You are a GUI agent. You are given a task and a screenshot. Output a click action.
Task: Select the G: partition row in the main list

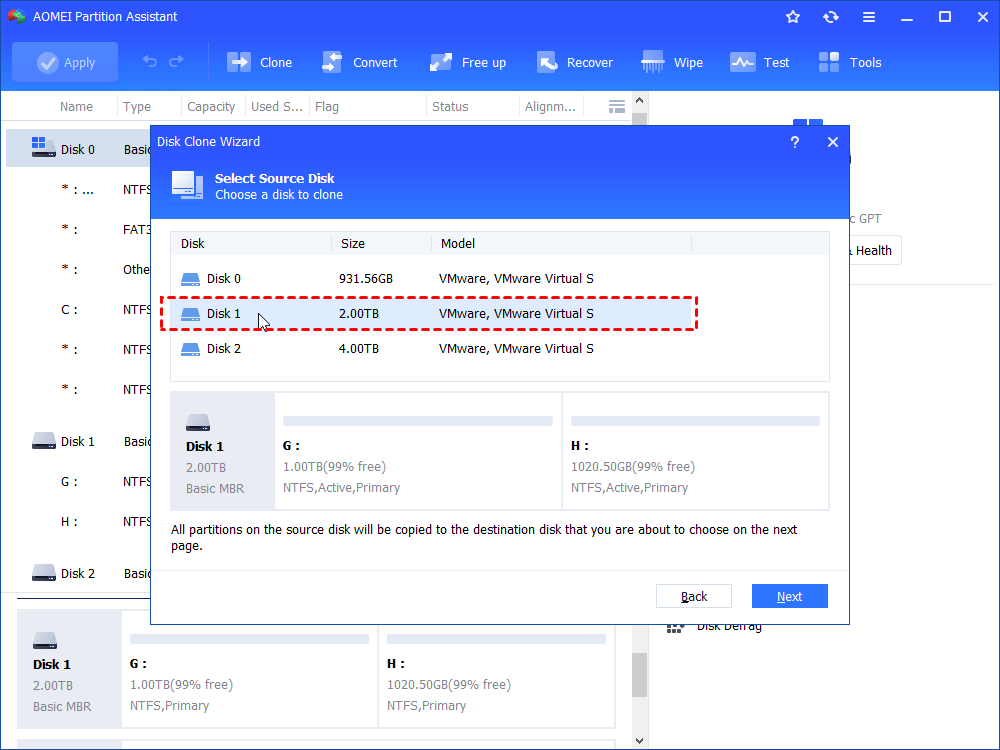click(x=78, y=482)
